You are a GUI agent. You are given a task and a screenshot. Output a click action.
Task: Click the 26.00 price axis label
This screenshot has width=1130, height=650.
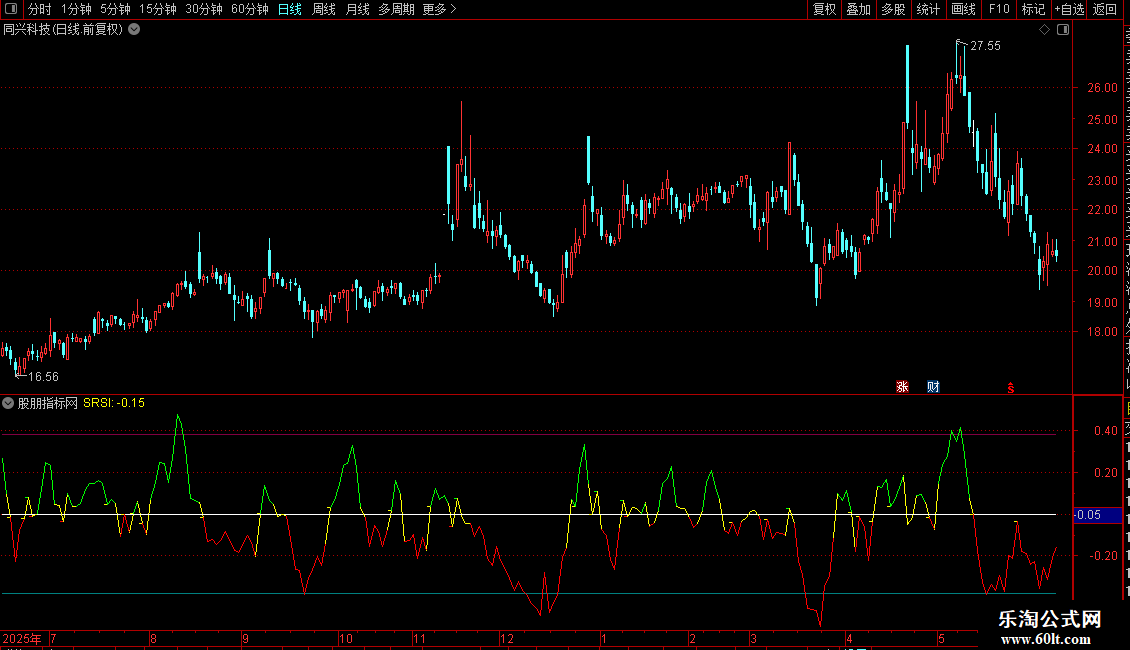pos(1102,88)
